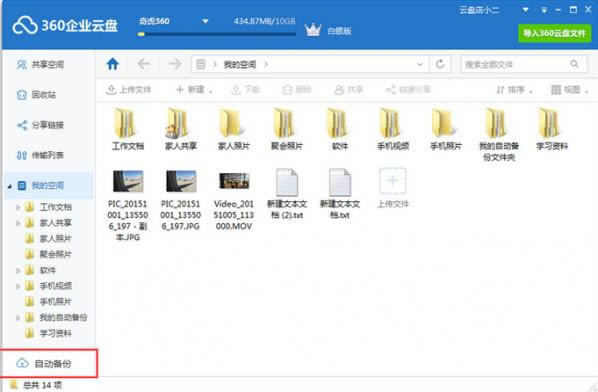Screen dimensions: 598x392
Task: Collapse the 我的空间 tree node
Action: (x=10, y=186)
